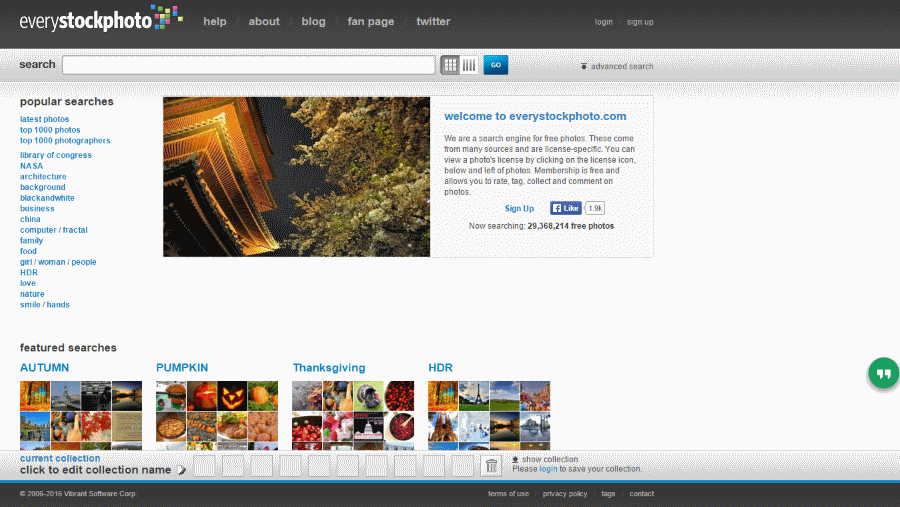Go to the fan page
The image size is (900, 507).
pyautogui.click(x=371, y=21)
